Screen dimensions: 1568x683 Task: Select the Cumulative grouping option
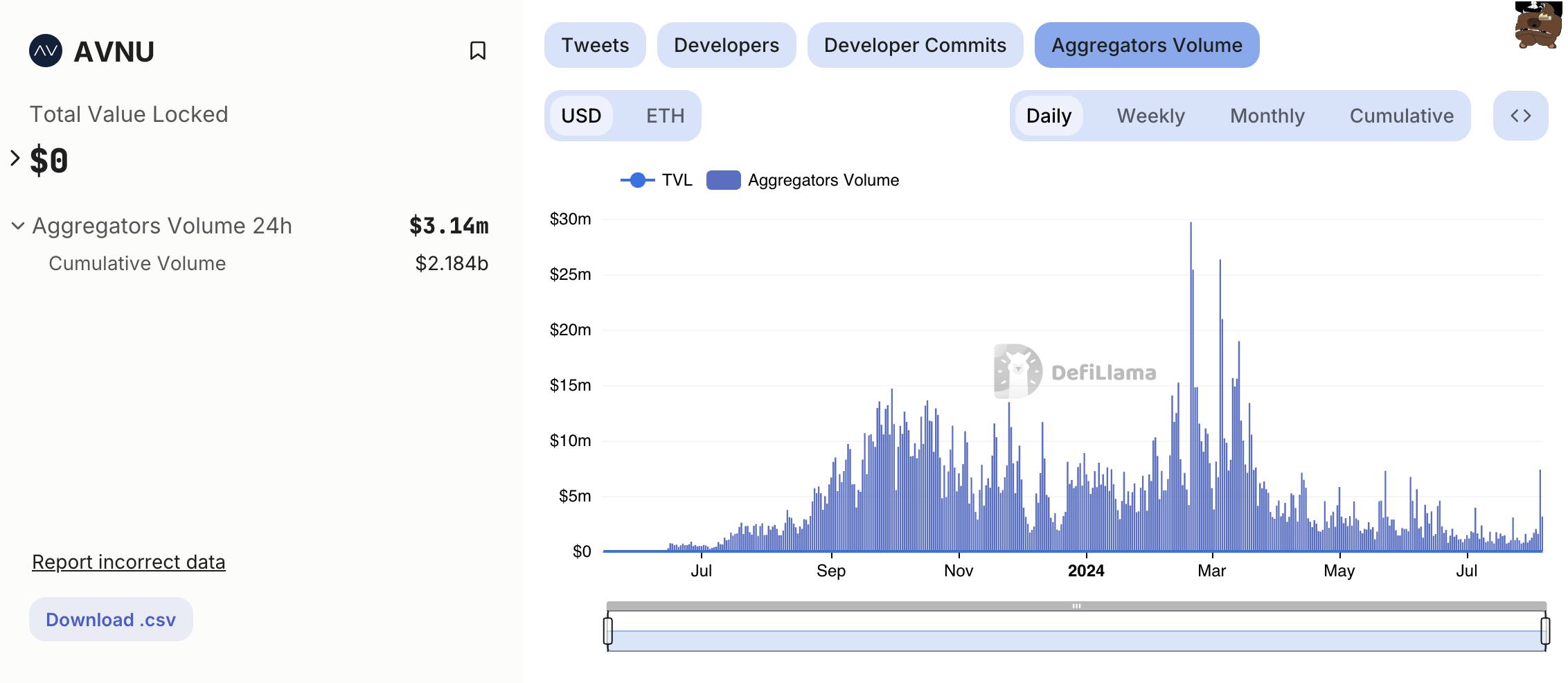pyautogui.click(x=1401, y=116)
